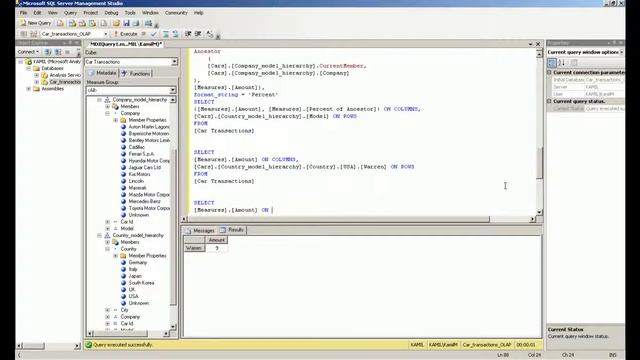640x360 pixels.
Task: Click the Parse checkmark icon
Action: click(153, 34)
